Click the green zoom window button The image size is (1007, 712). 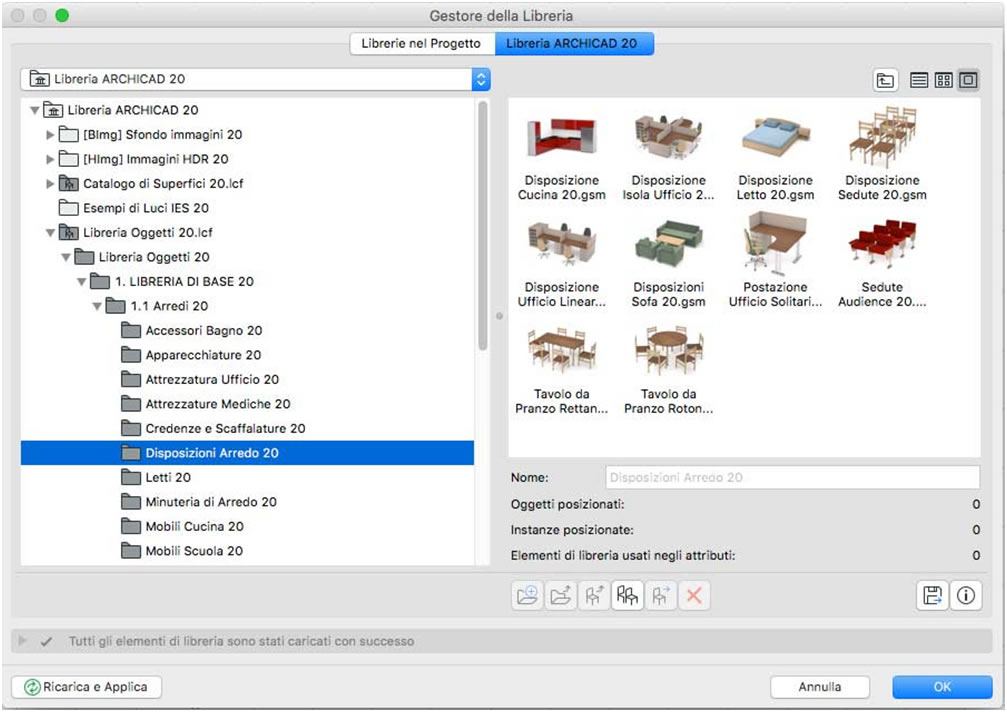point(62,15)
